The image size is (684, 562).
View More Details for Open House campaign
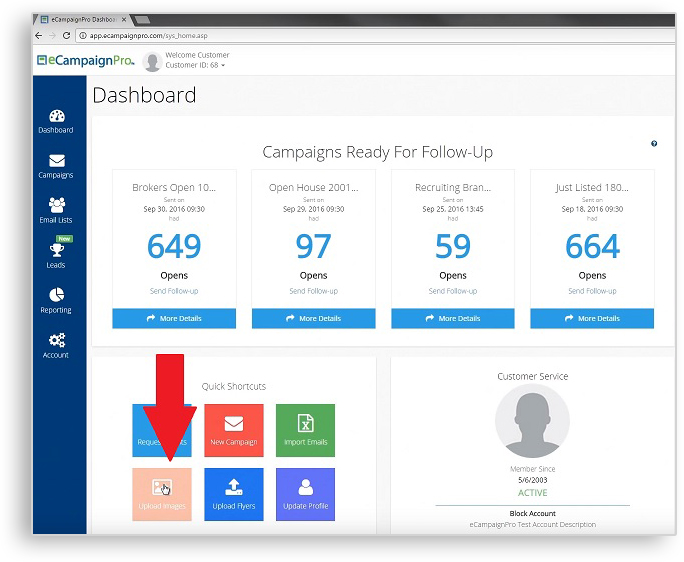(314, 319)
